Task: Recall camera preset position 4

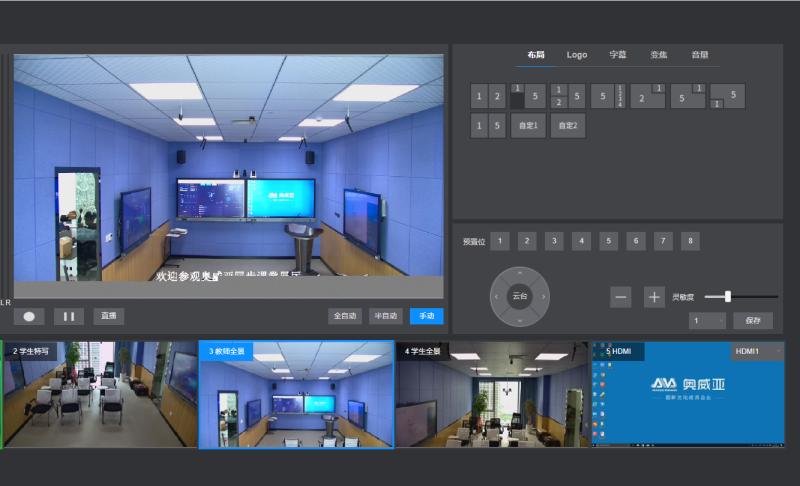Action: pos(582,241)
